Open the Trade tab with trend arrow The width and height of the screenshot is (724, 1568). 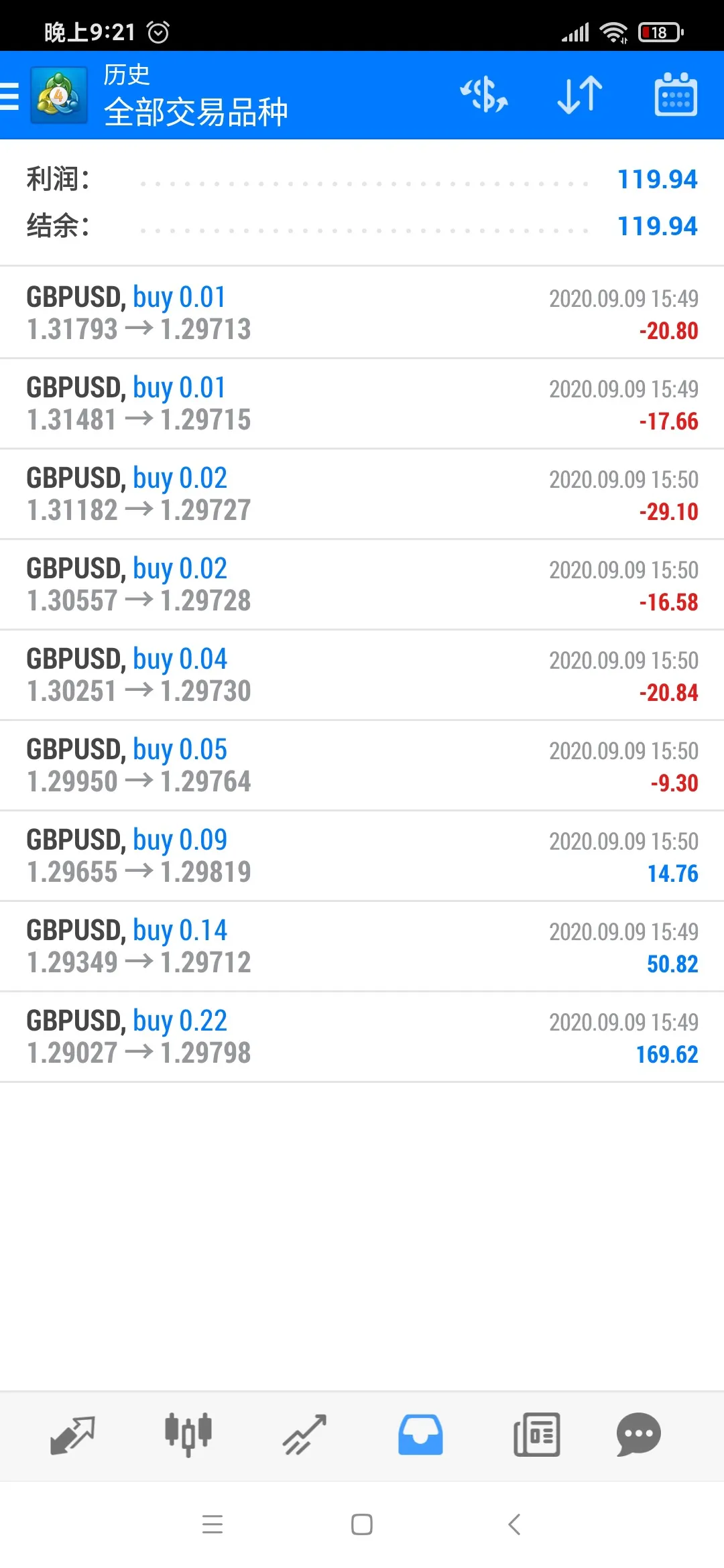click(304, 1435)
